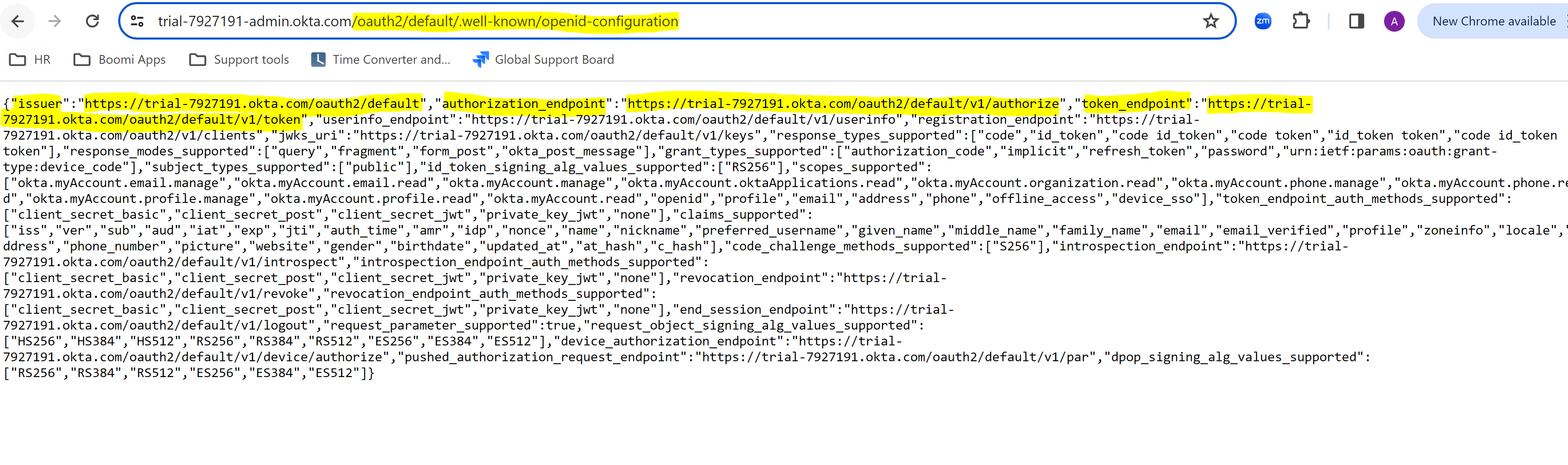Click the forward navigation arrow
The height and width of the screenshot is (465, 1568).
(55, 21)
